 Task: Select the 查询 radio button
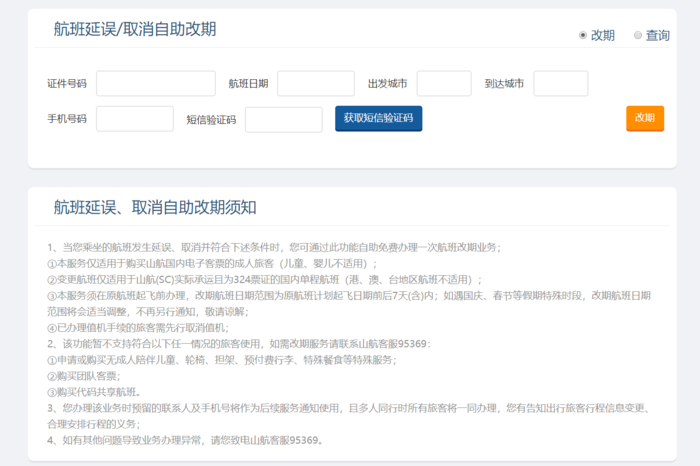[638, 35]
